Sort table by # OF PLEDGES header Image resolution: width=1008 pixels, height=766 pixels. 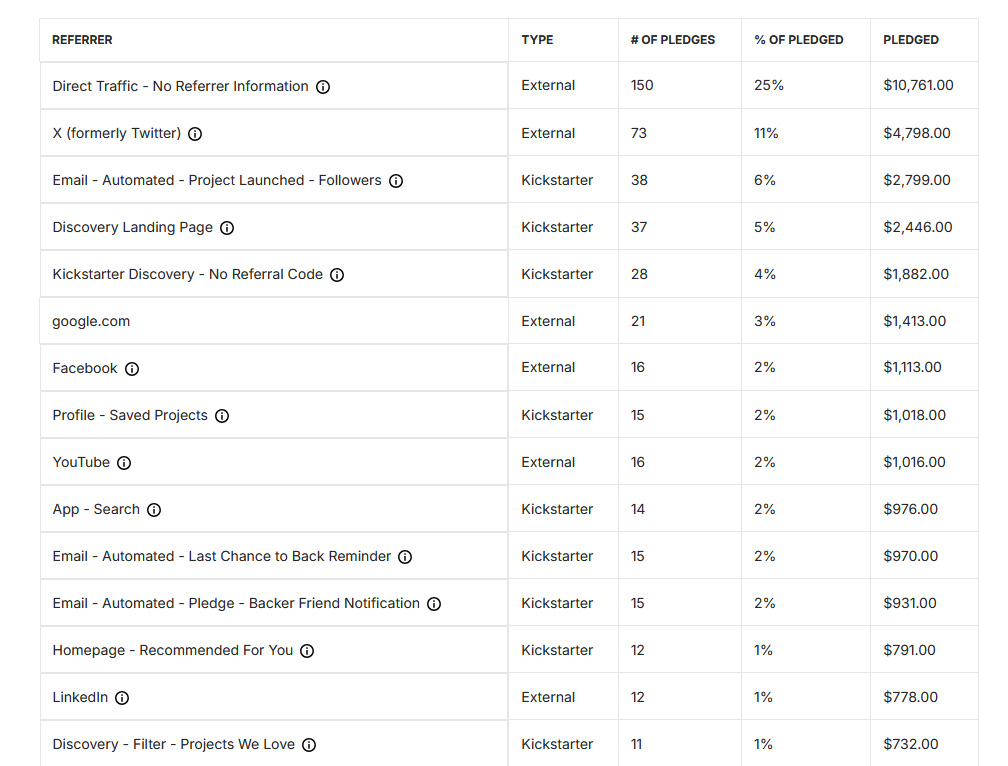(672, 40)
